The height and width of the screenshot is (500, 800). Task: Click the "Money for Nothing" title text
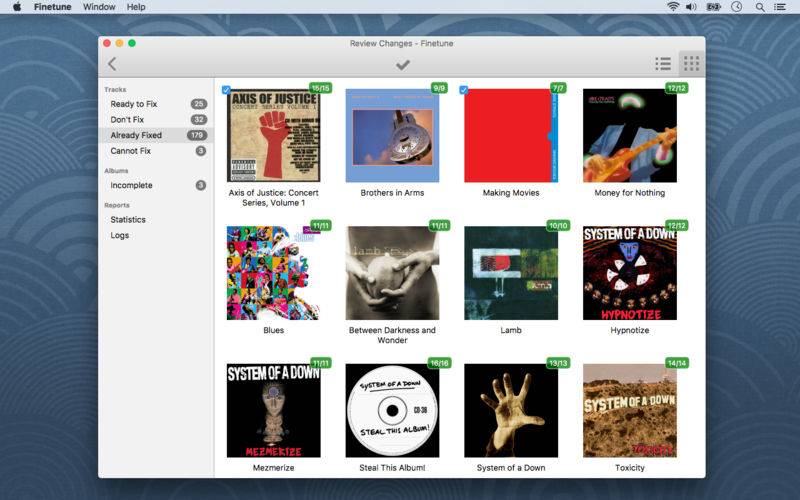630,193
